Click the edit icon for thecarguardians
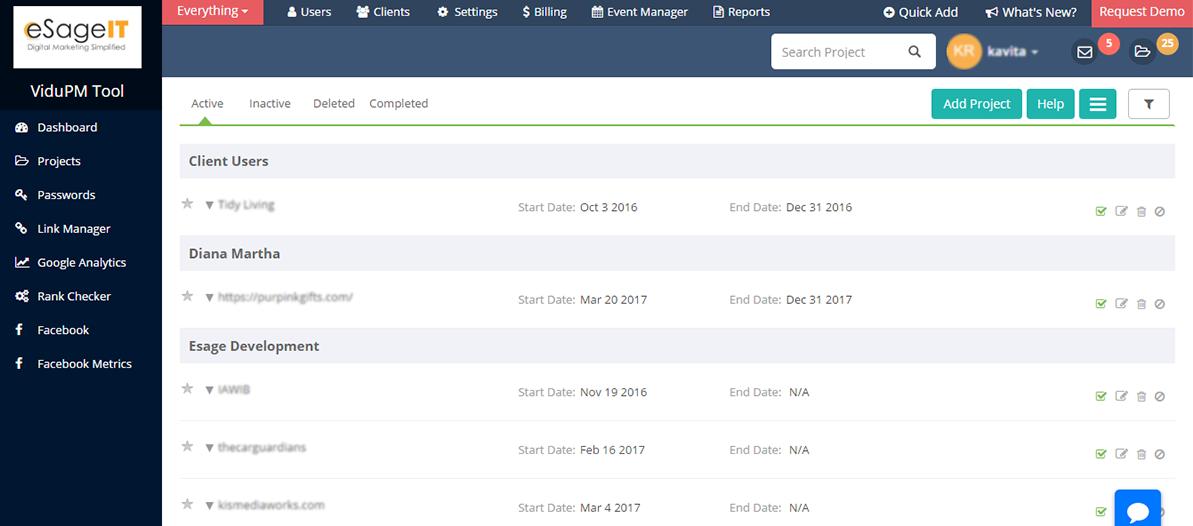This screenshot has width=1193, height=526. [1121, 454]
